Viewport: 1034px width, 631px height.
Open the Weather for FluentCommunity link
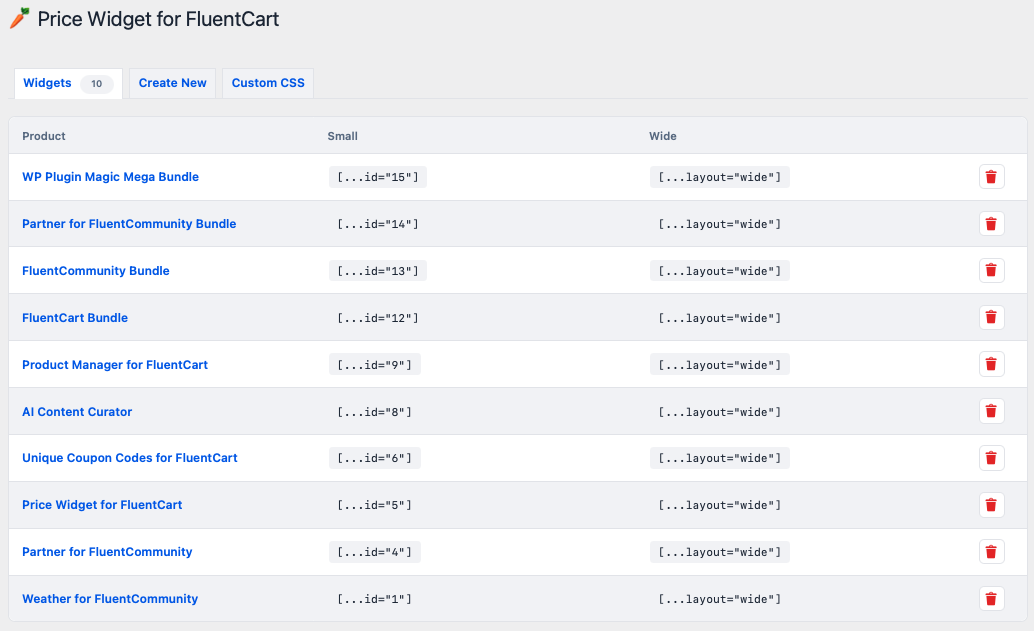tap(110, 599)
